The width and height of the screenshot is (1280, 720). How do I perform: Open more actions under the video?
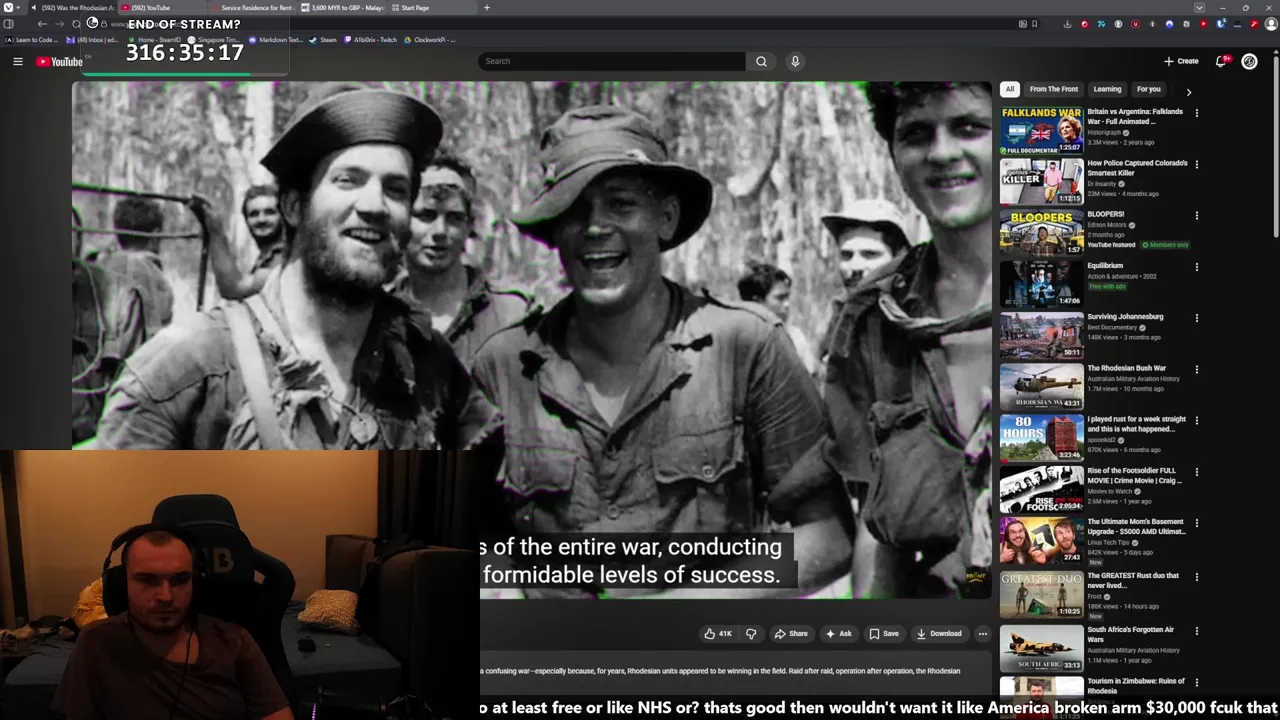coord(982,633)
